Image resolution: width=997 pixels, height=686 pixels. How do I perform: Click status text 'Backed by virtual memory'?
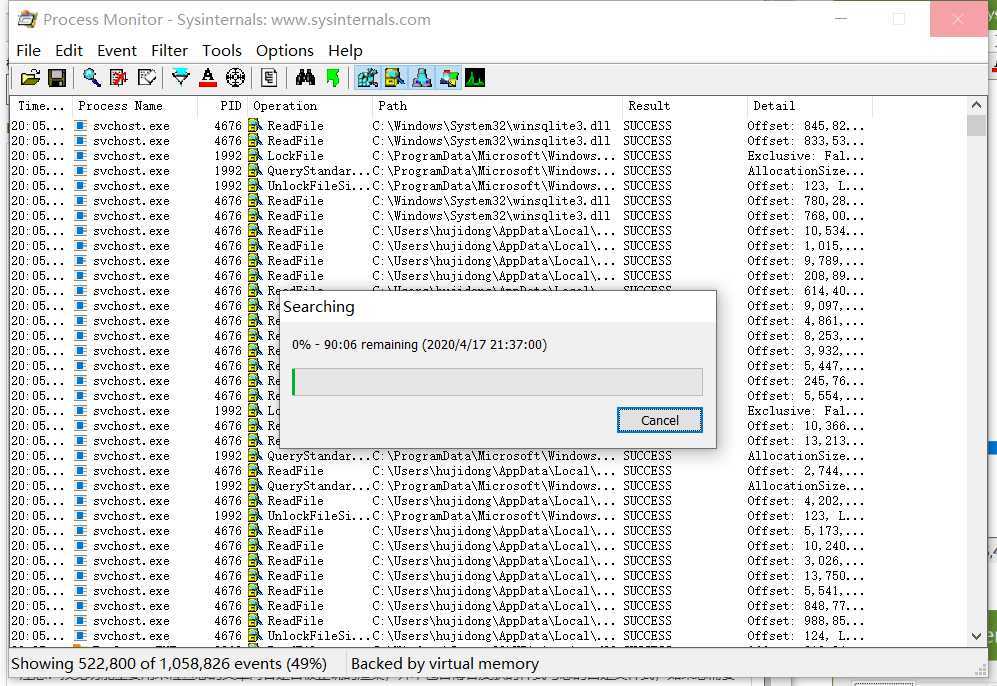pyautogui.click(x=445, y=664)
